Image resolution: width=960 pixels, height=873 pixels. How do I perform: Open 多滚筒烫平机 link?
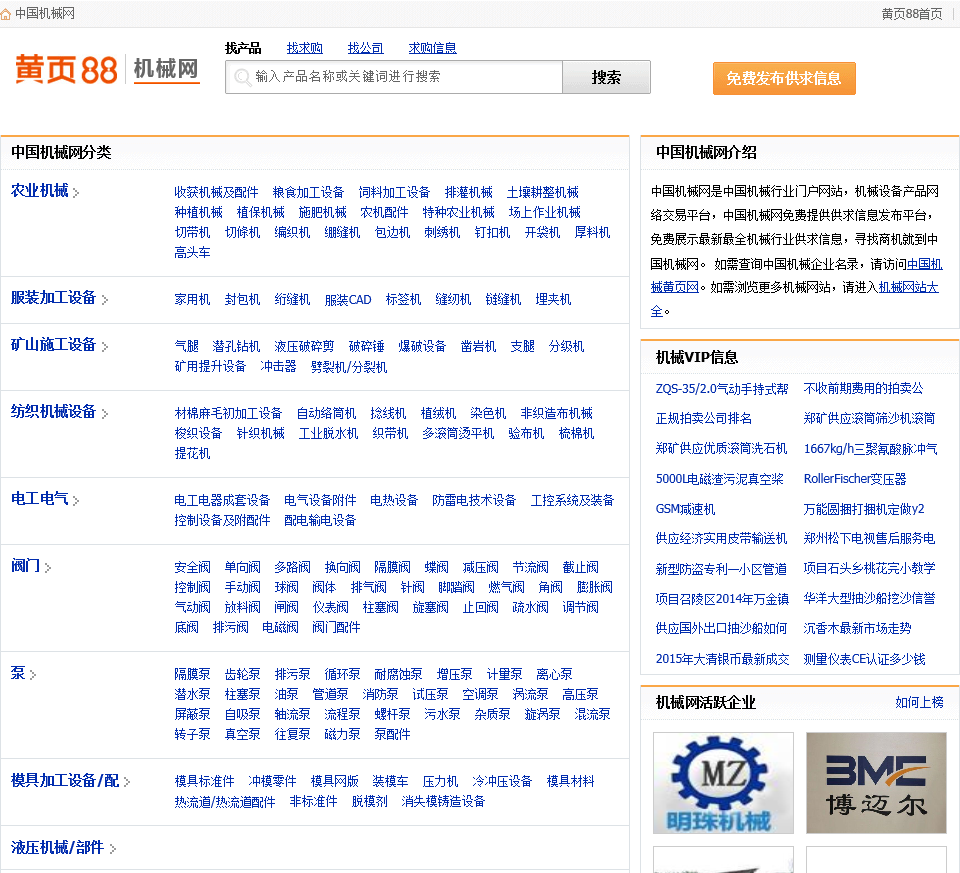458,434
